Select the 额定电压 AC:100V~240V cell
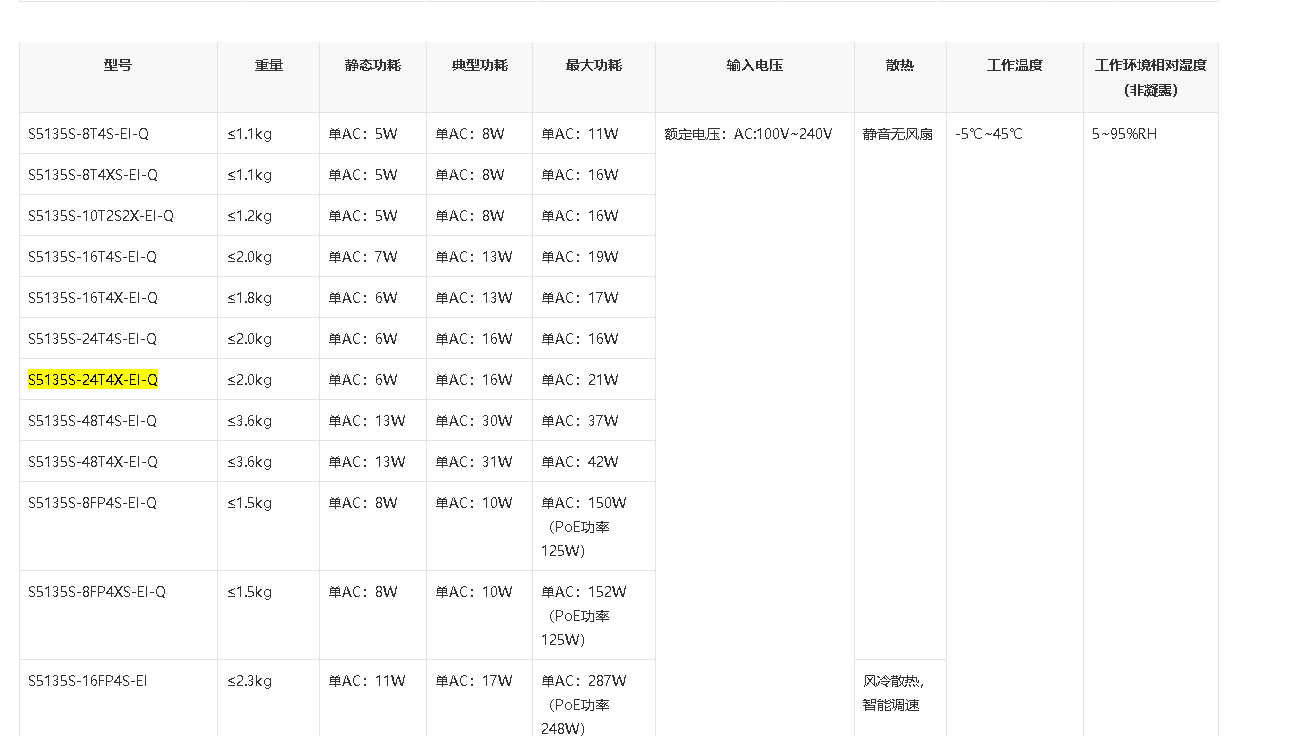Viewport: 1313px width, 736px height. click(x=745, y=132)
